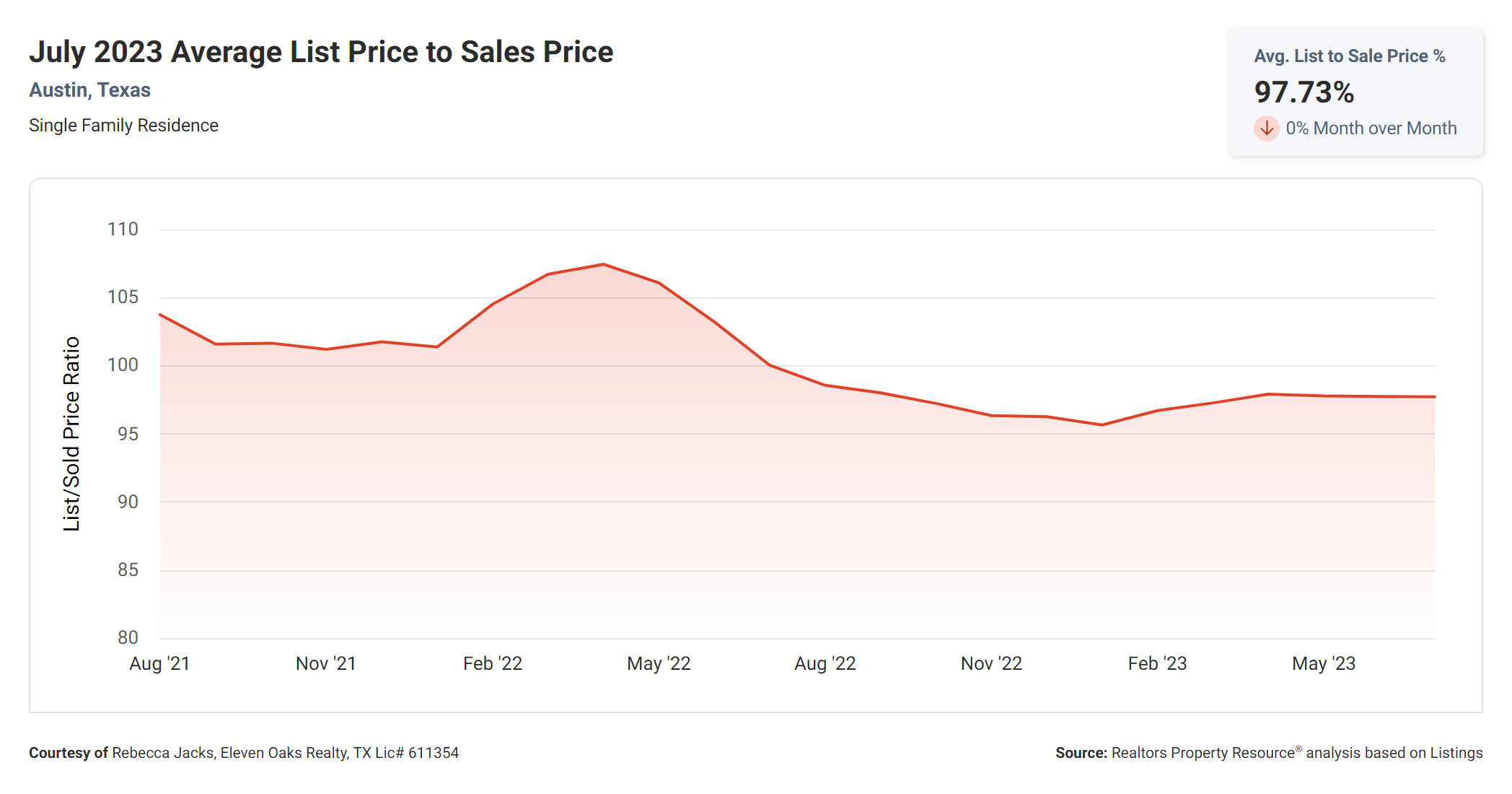Viewport: 1512px width, 794px height.
Task: Click the Feb '23 x-axis label
Action: [x=1157, y=663]
